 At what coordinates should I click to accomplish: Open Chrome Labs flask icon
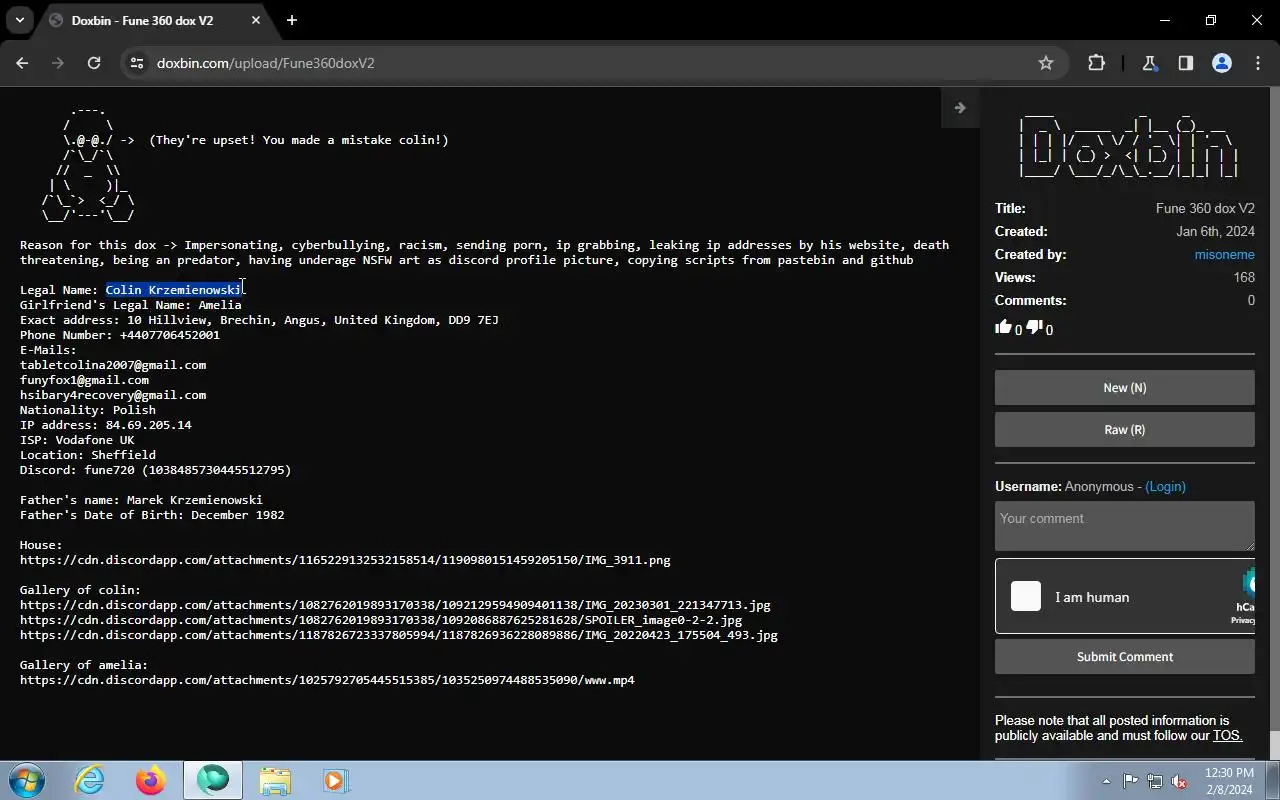(x=1149, y=63)
